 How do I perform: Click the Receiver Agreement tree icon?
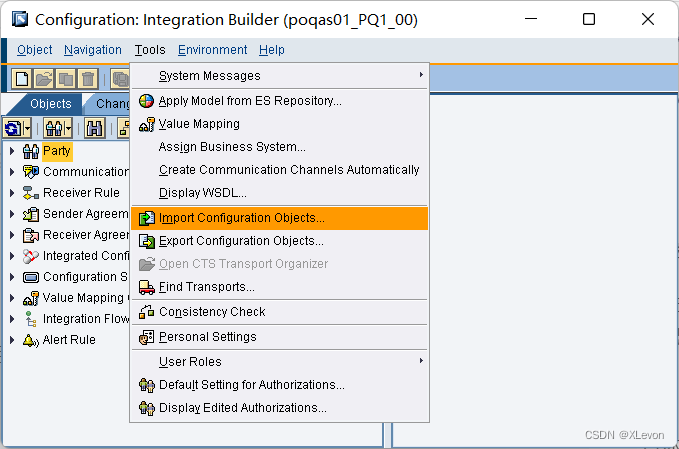pyautogui.click(x=31, y=235)
